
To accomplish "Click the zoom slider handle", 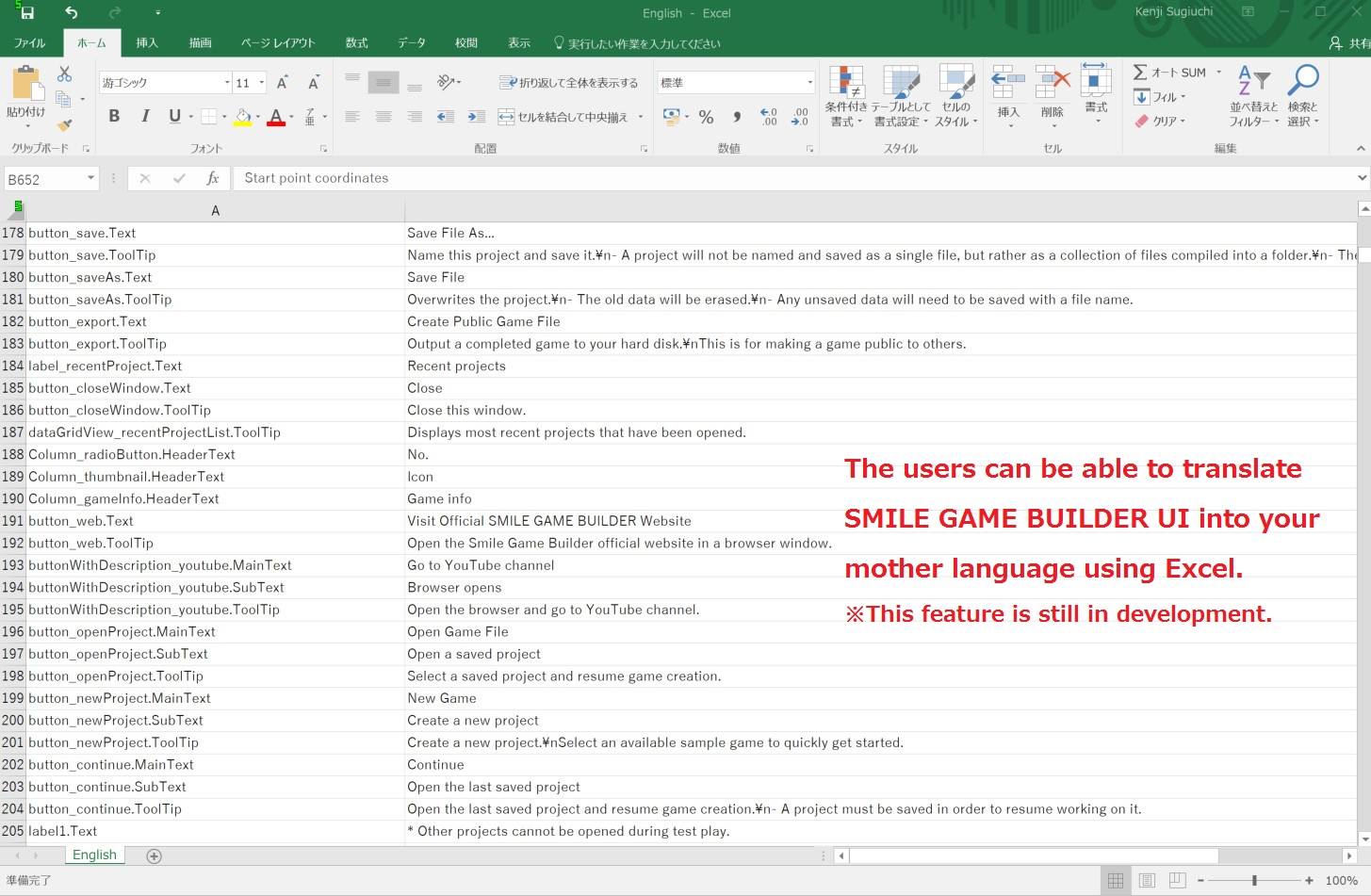I will coord(1254,880).
